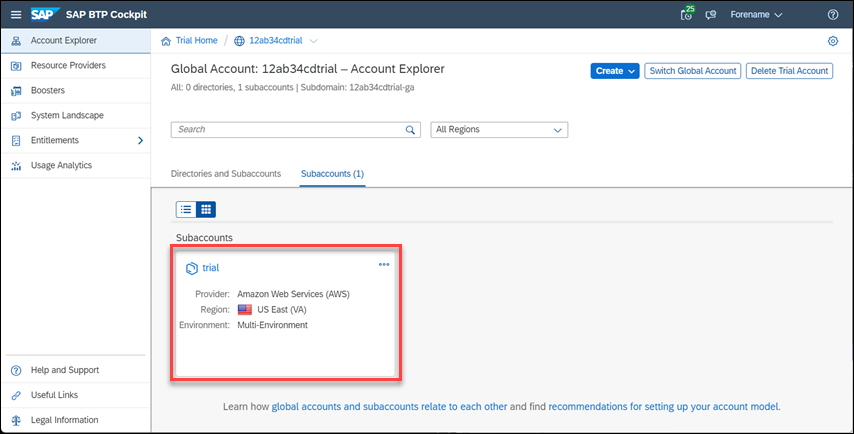
Task: Open settings gear in breadcrumb bar
Action: click(833, 41)
